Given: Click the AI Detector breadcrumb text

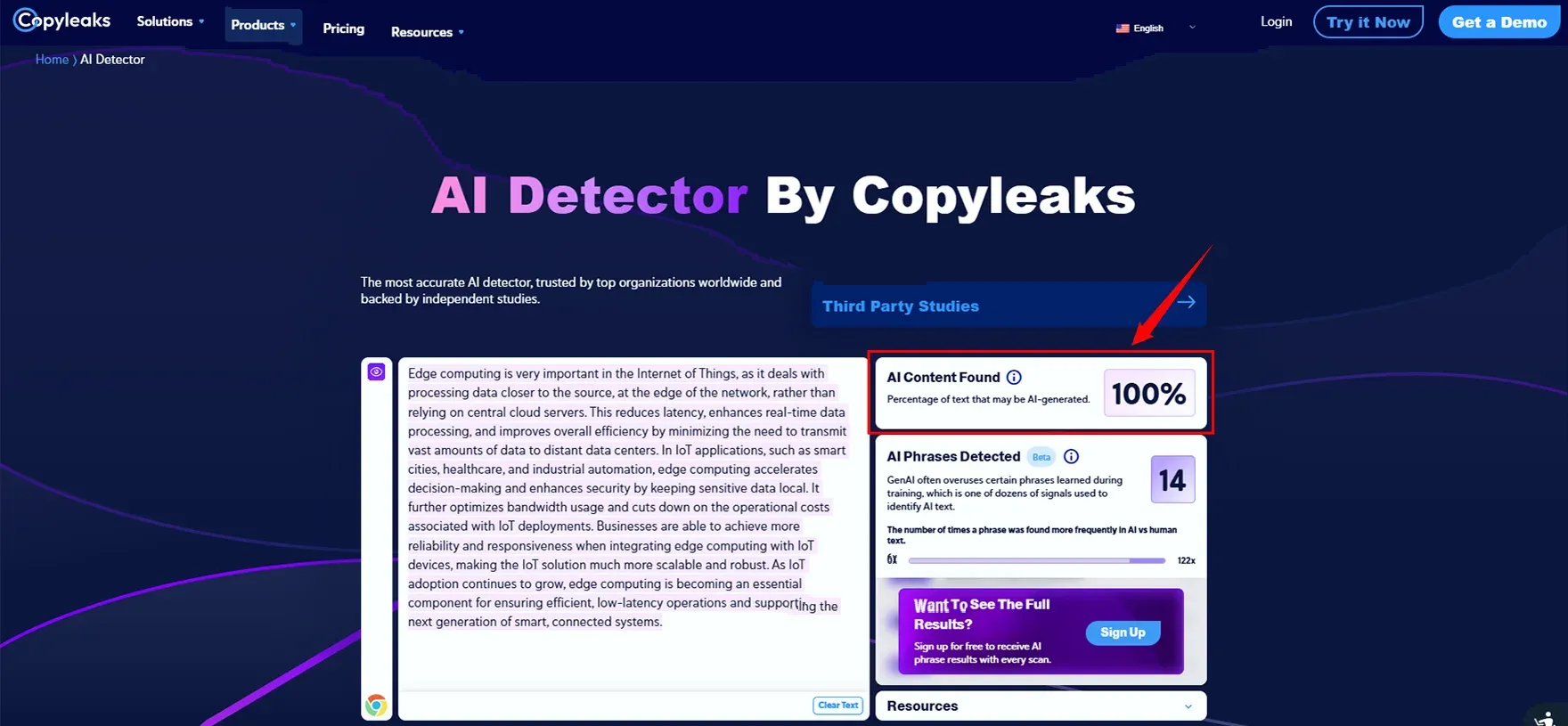Looking at the screenshot, I should pos(112,60).
